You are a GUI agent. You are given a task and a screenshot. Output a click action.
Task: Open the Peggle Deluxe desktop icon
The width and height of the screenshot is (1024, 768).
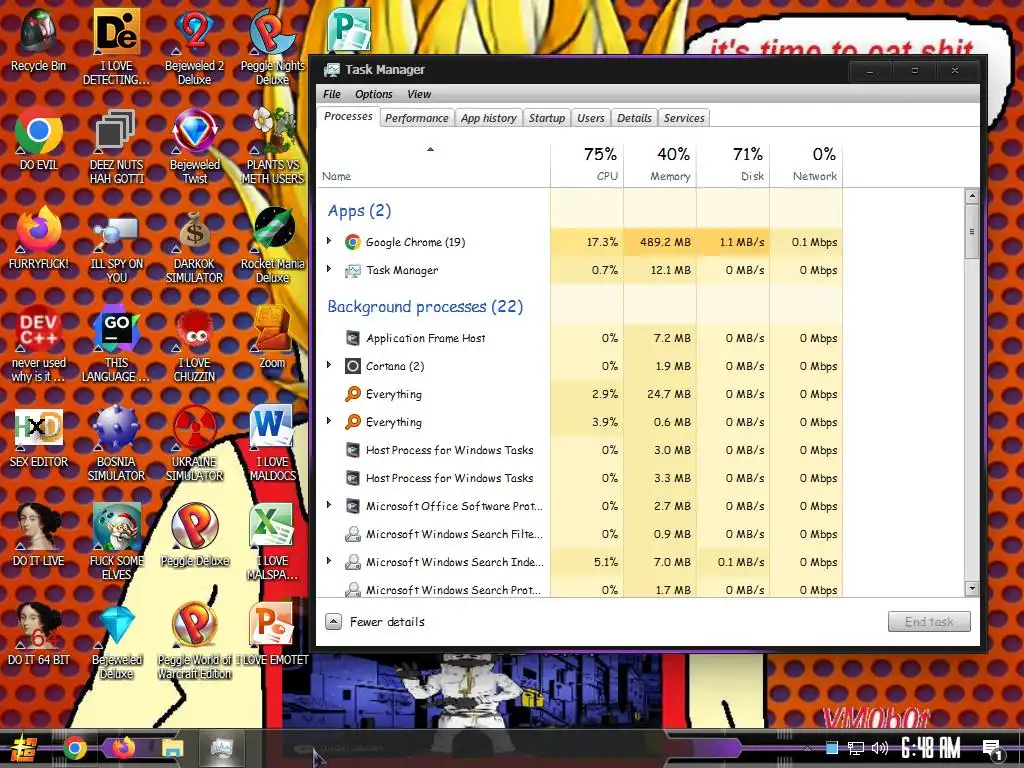194,536
